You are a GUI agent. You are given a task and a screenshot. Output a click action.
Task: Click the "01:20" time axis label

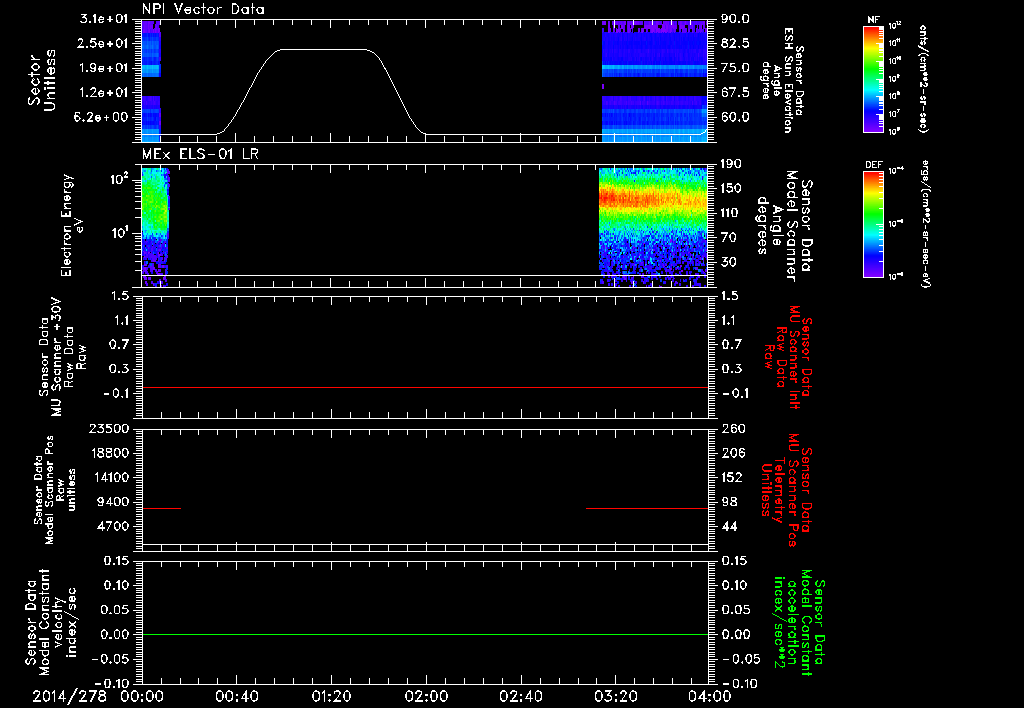tap(331, 696)
